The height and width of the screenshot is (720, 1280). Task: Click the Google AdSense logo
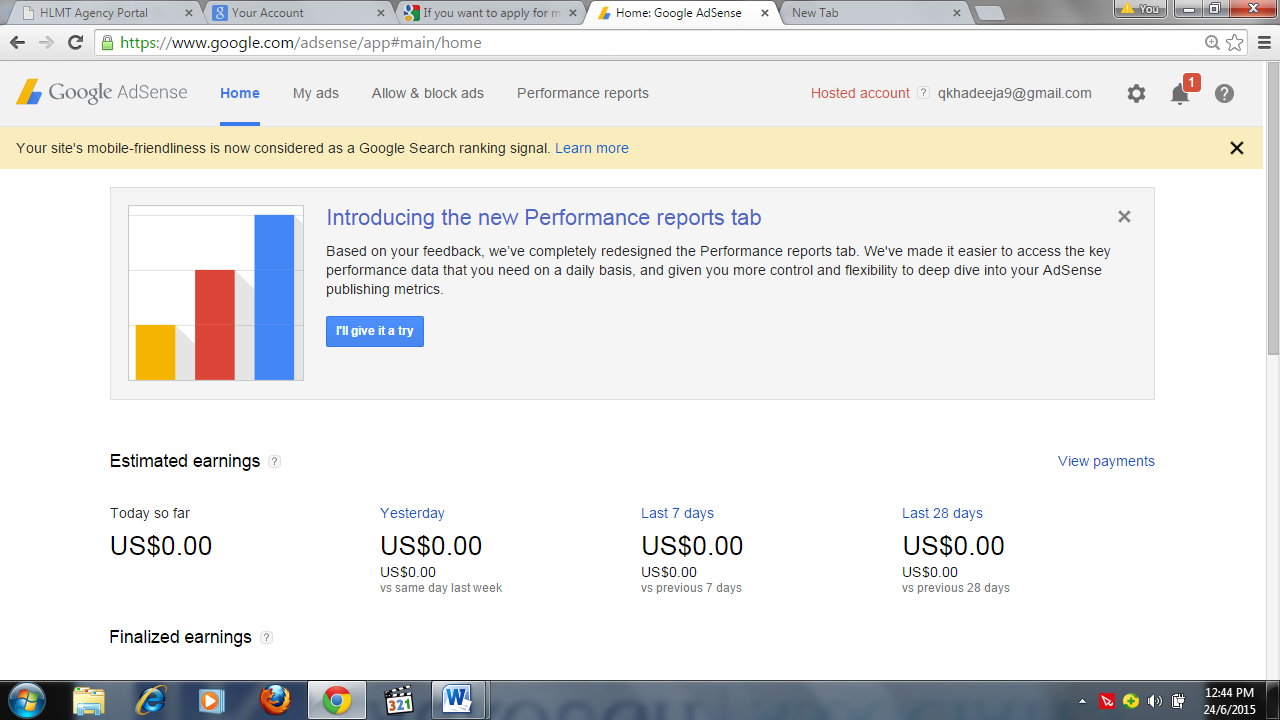coord(102,92)
